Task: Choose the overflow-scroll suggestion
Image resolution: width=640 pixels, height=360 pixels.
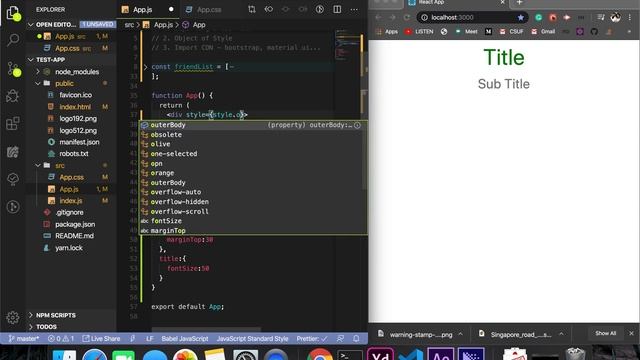Action: coord(253,211)
